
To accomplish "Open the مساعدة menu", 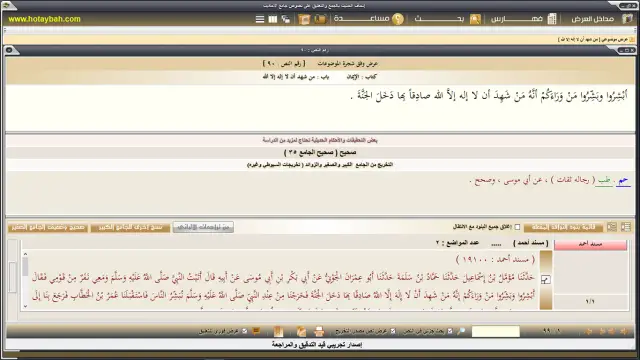I will click(x=361, y=19).
